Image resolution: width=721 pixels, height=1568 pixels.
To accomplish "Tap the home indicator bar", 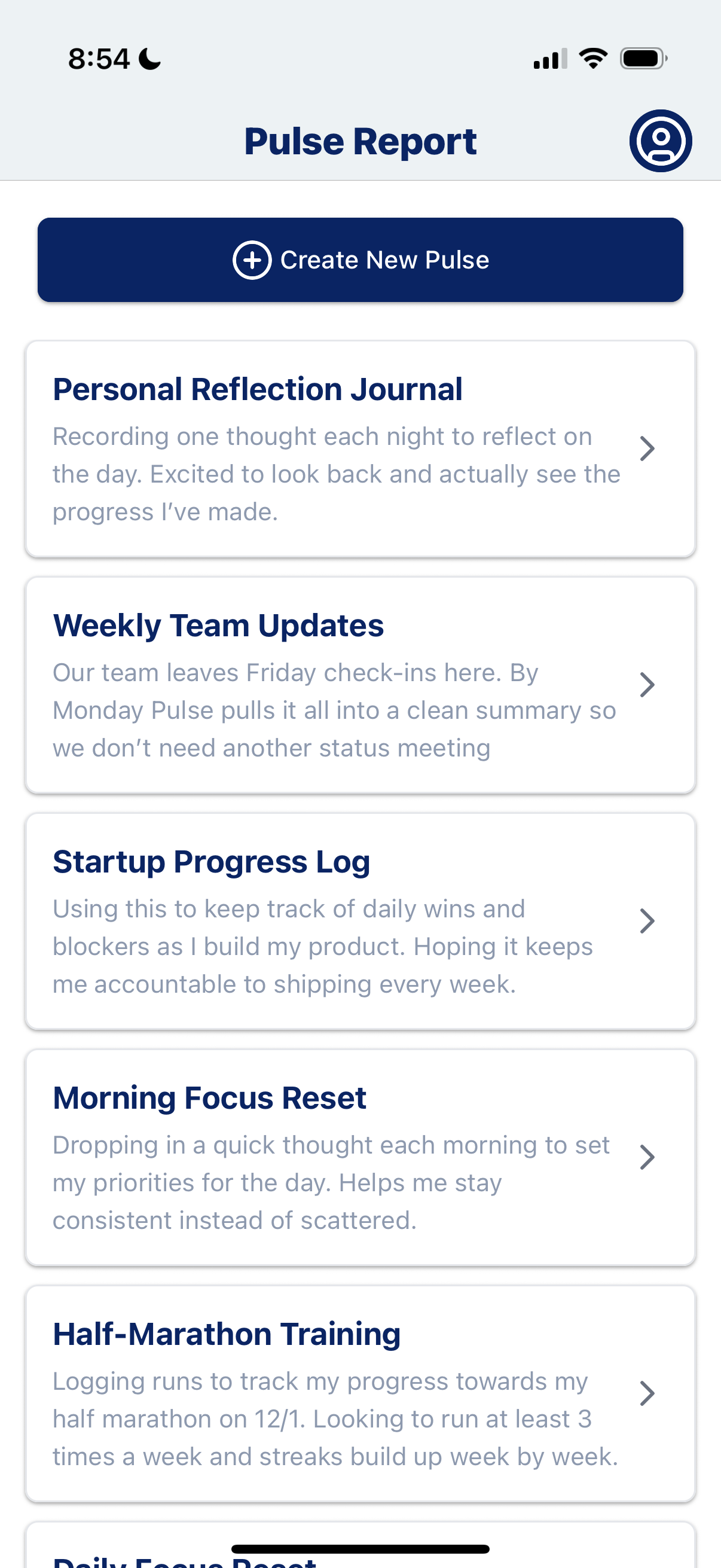I will coord(360,1549).
